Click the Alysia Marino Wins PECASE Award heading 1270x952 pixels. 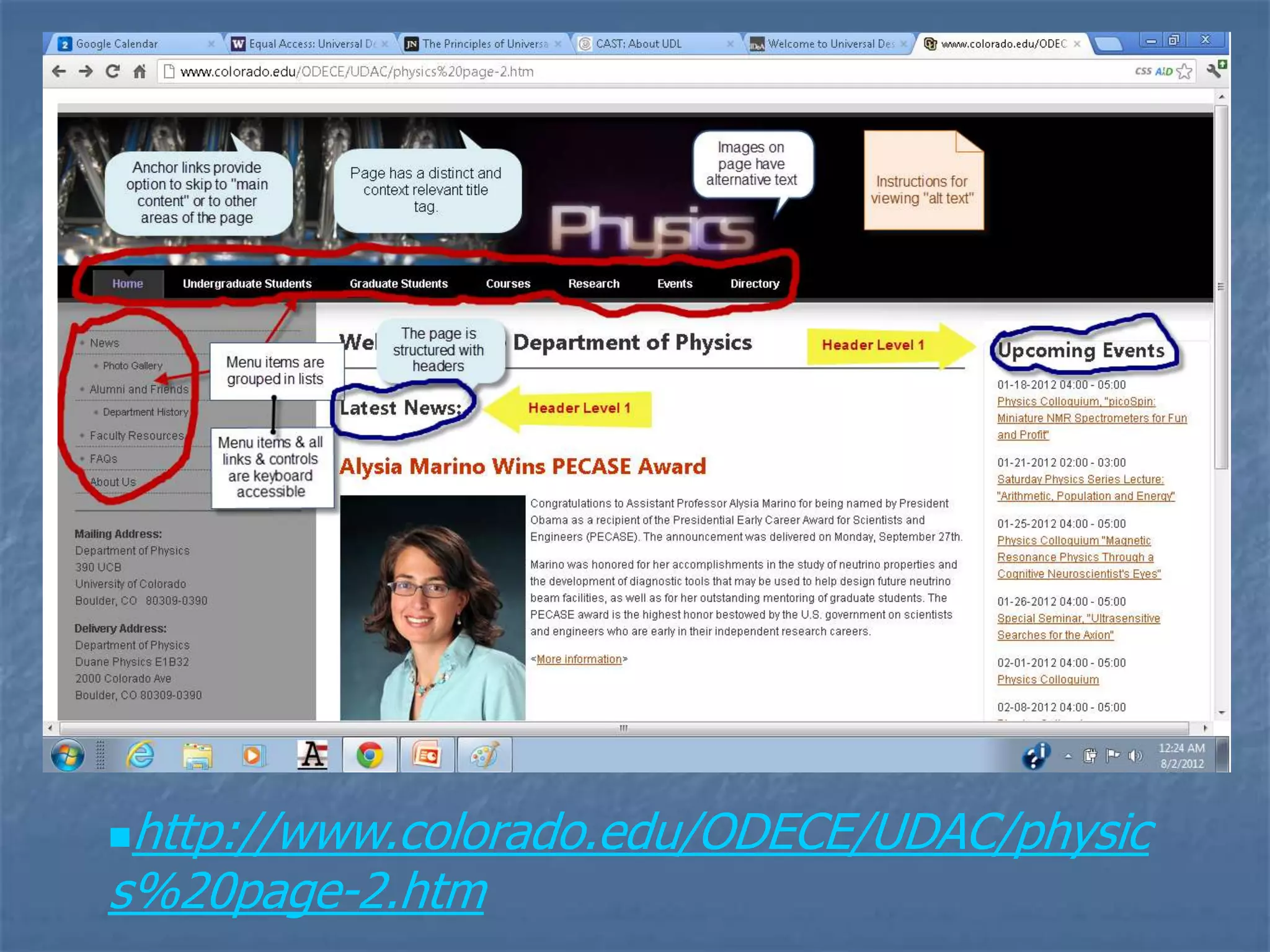[x=523, y=466]
